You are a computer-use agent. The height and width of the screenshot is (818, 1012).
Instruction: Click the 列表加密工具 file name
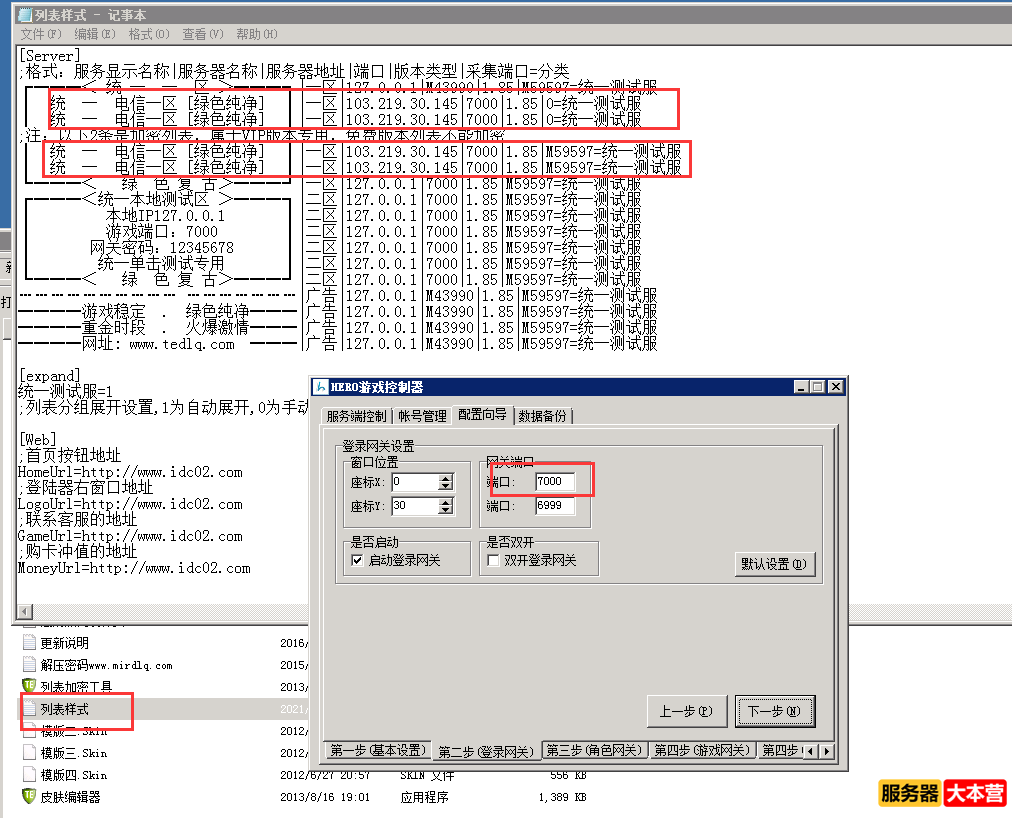pos(76,687)
